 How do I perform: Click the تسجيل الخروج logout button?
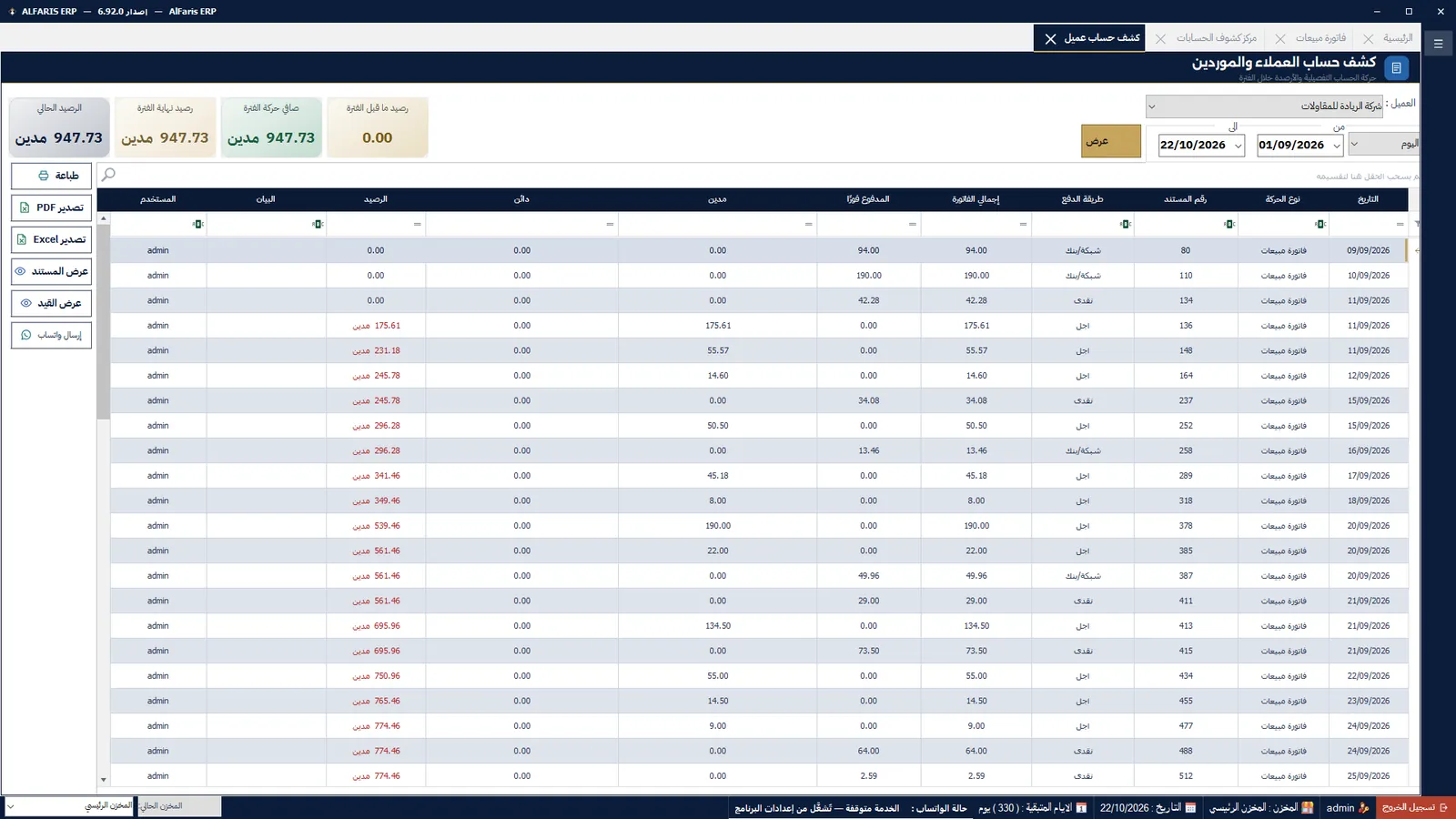(1415, 807)
